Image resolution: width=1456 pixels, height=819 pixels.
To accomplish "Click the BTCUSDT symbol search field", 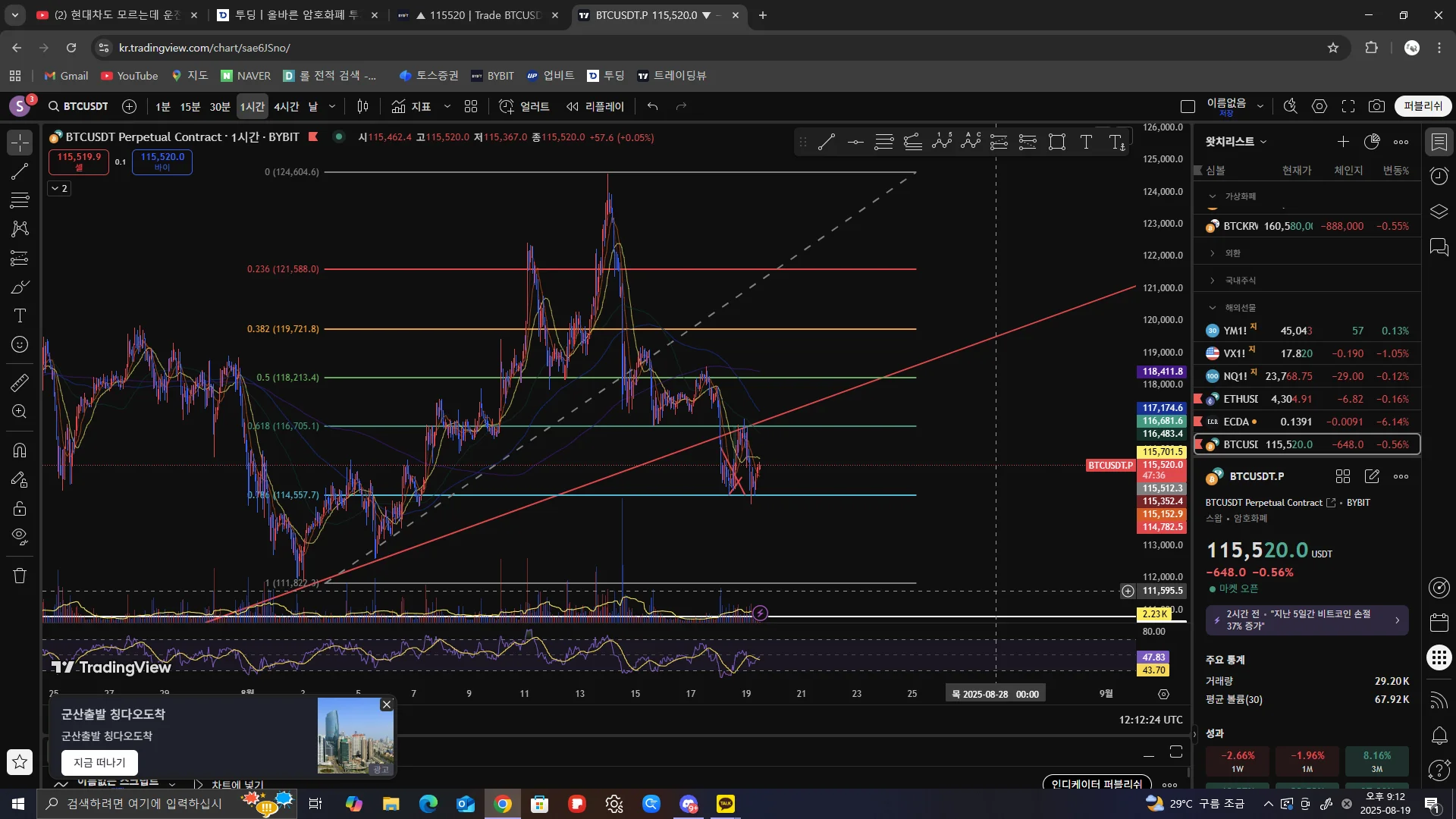I will 79,106.
